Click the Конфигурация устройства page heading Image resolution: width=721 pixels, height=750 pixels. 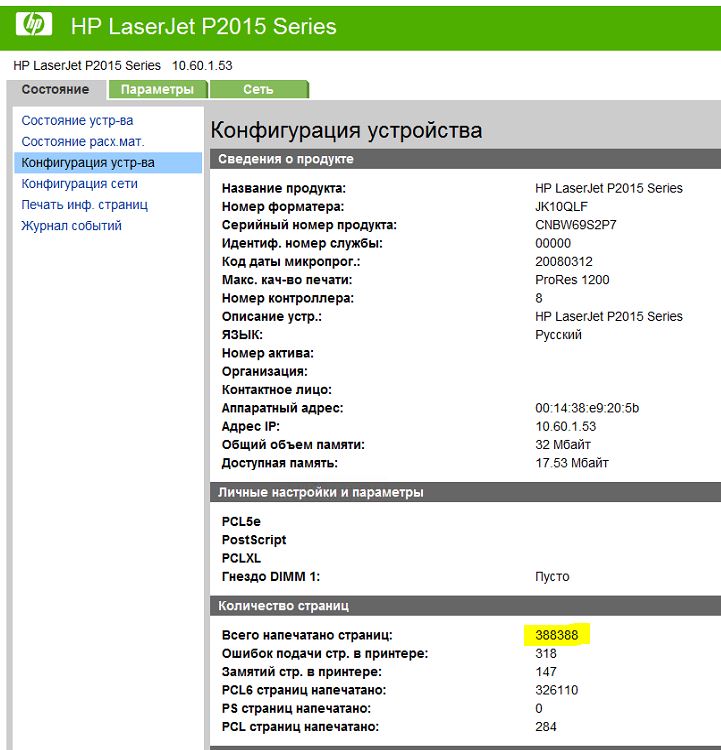pyautogui.click(x=346, y=130)
